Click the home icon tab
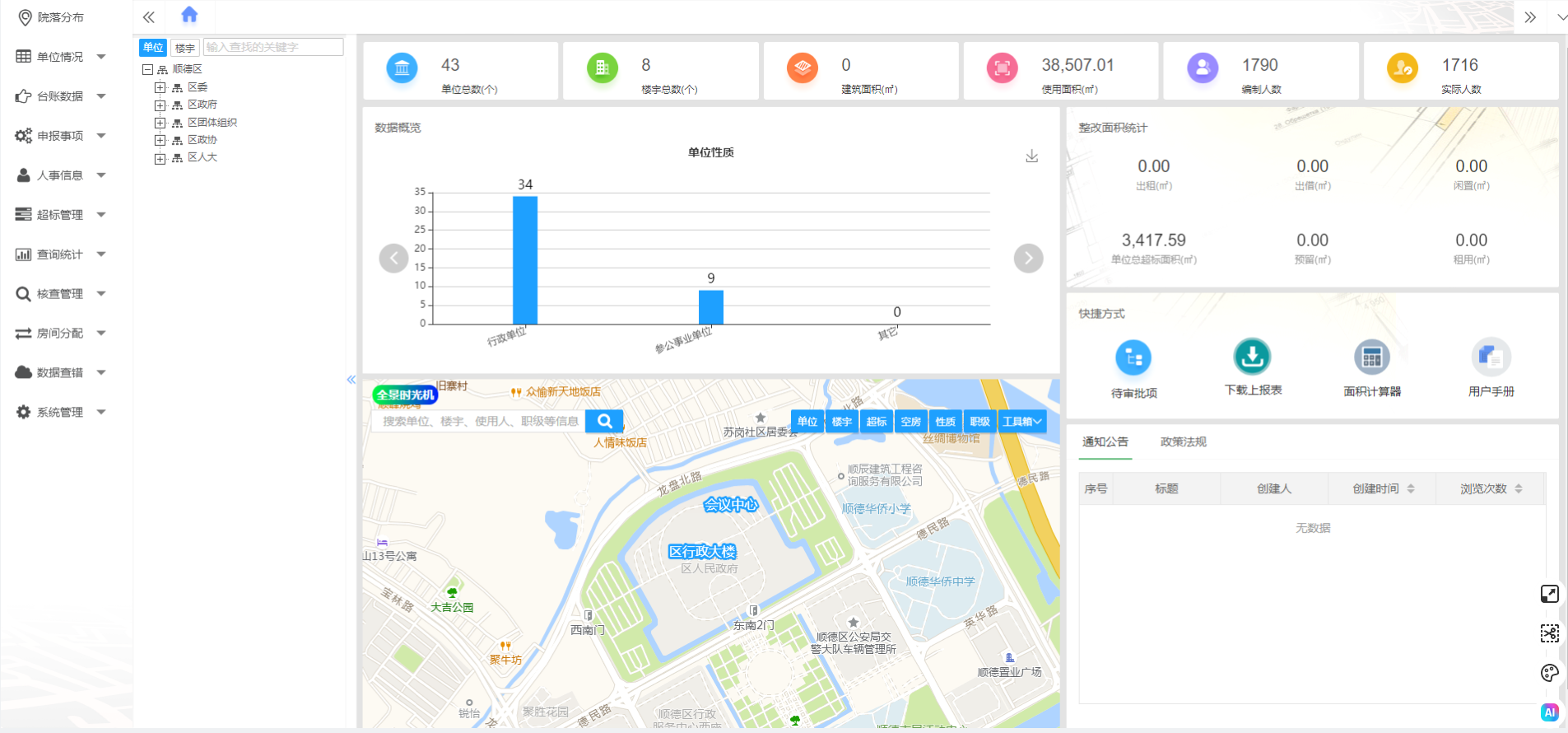Image resolution: width=1568 pixels, height=733 pixels. pyautogui.click(x=189, y=15)
